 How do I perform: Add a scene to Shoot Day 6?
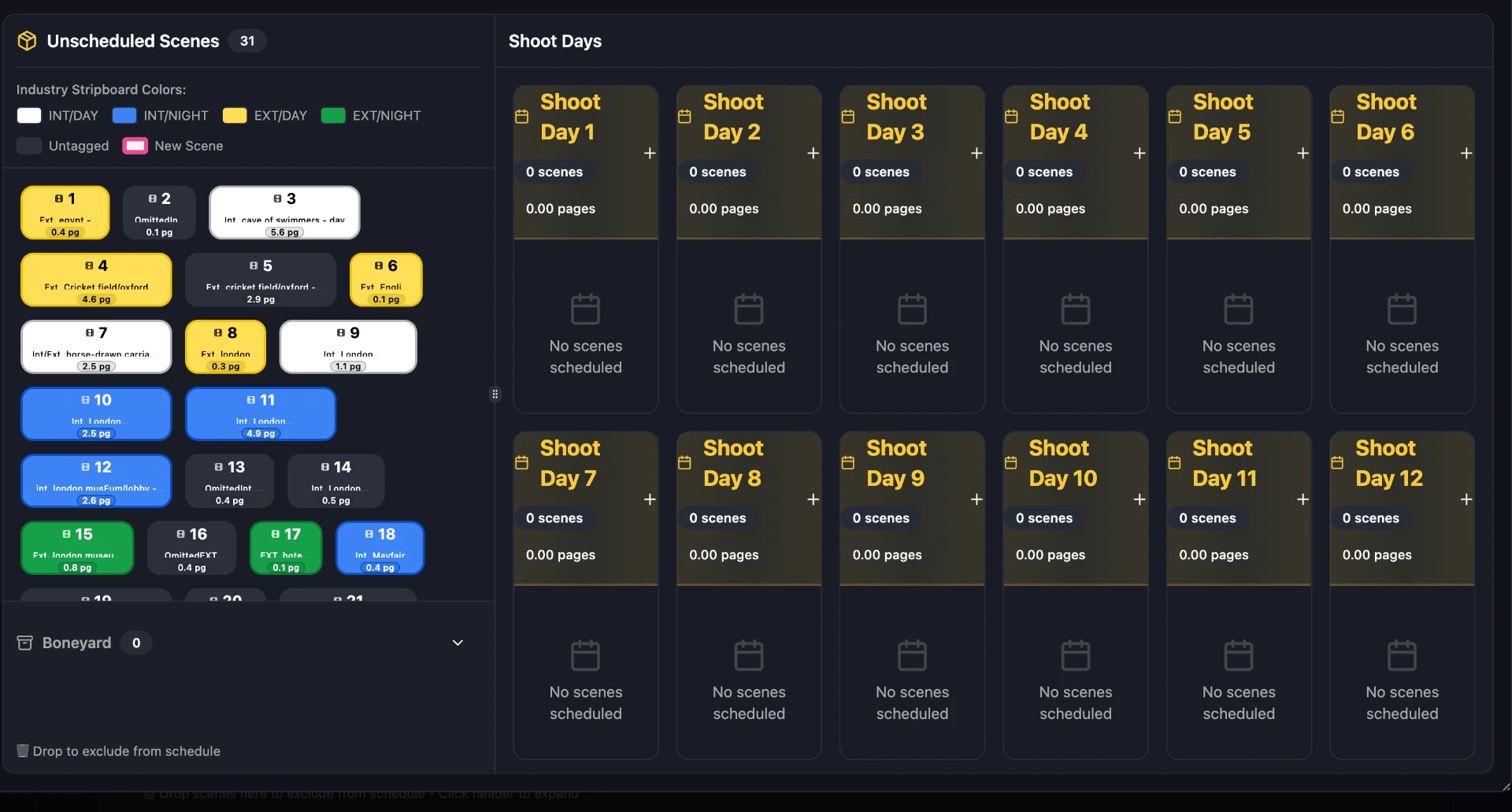1466,153
